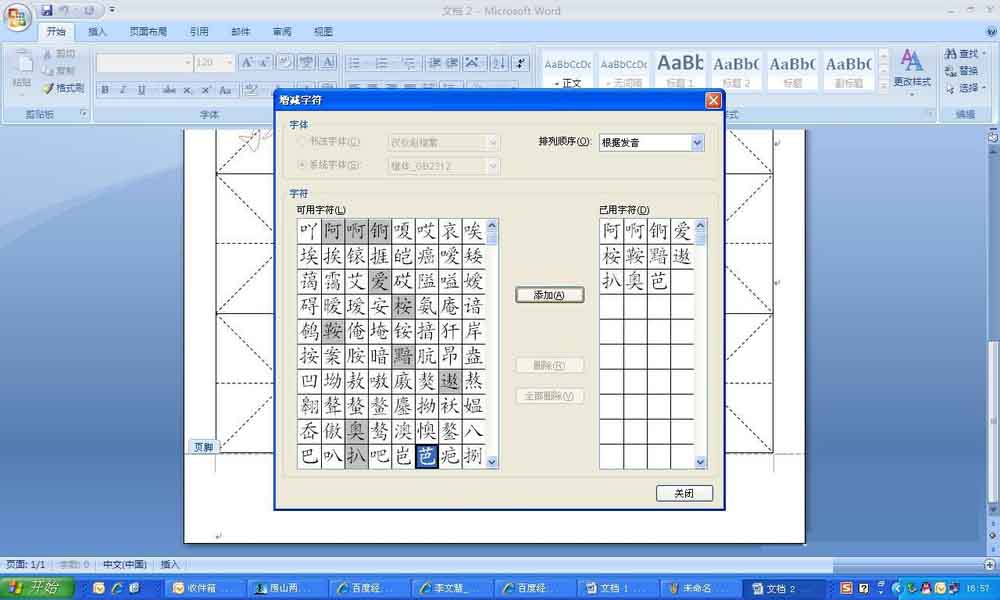
Task: Click show/hide paragraph marks icon
Action: click(x=521, y=62)
